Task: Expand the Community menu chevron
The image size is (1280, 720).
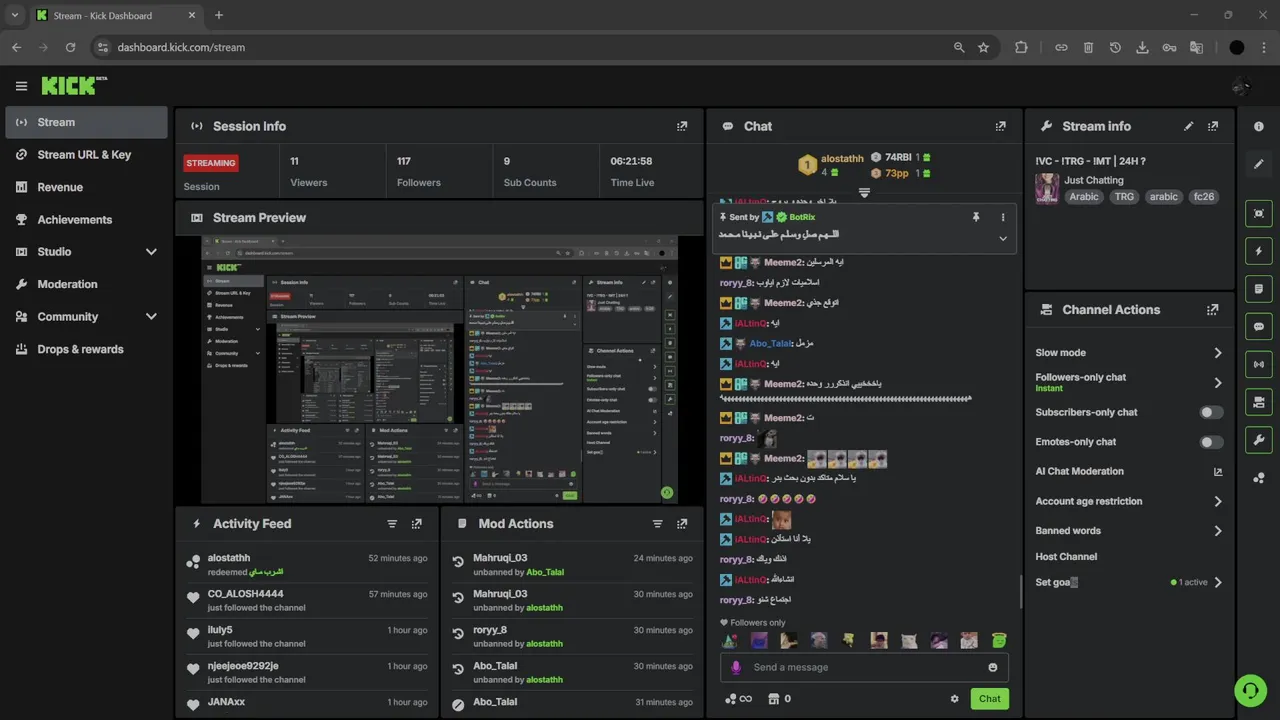Action: point(151,317)
